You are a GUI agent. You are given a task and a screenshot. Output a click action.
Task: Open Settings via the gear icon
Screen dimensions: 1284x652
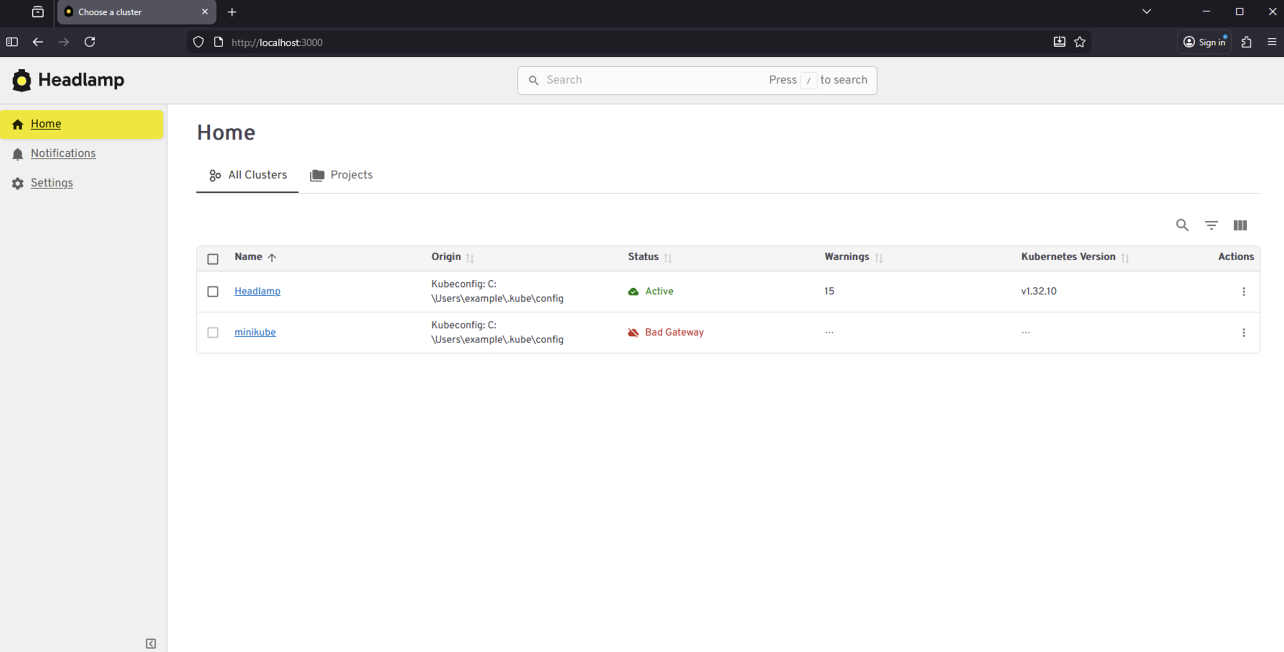pos(17,182)
